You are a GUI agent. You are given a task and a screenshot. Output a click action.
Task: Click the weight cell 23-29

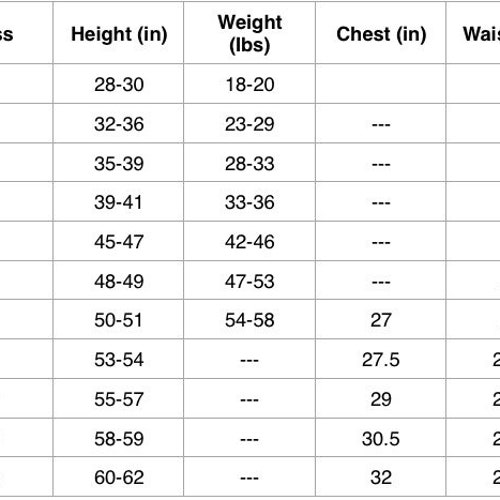tap(250, 124)
